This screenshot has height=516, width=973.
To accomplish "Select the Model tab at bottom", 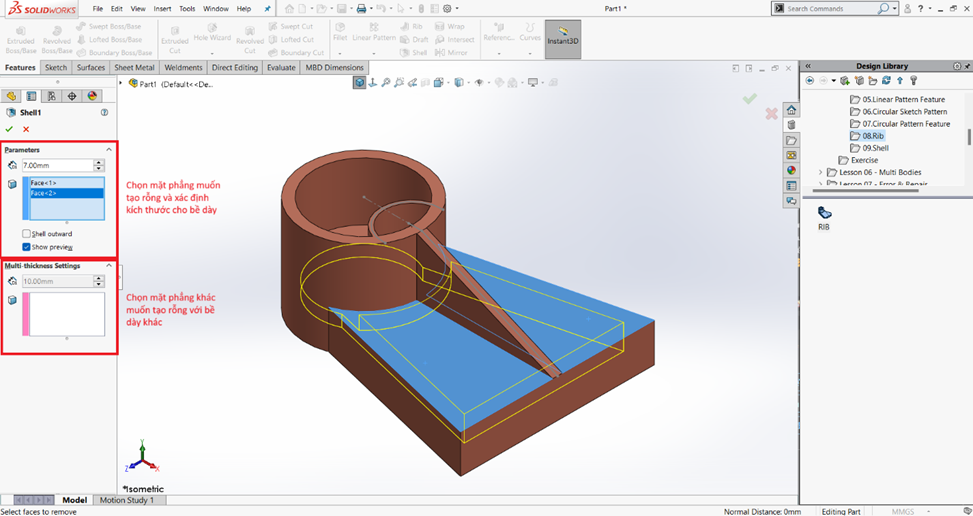I will click(74, 500).
